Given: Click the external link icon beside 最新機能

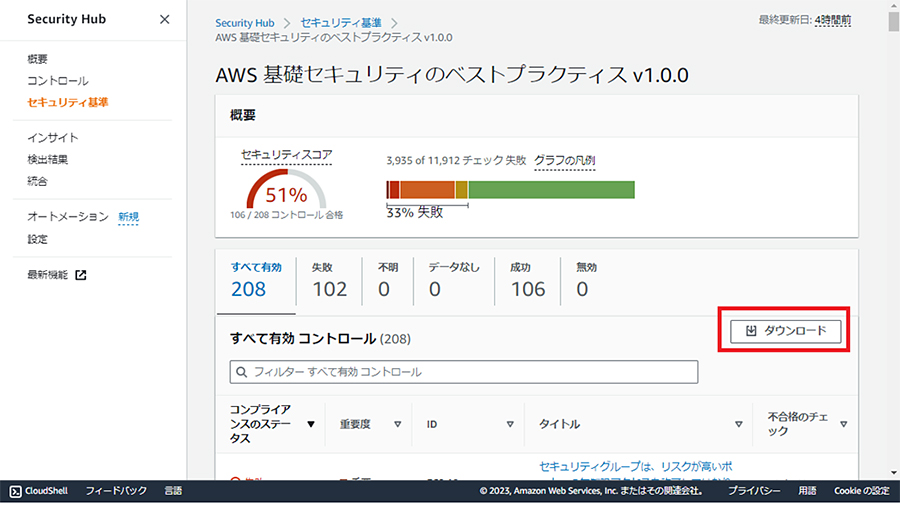Looking at the screenshot, I should click(x=81, y=275).
